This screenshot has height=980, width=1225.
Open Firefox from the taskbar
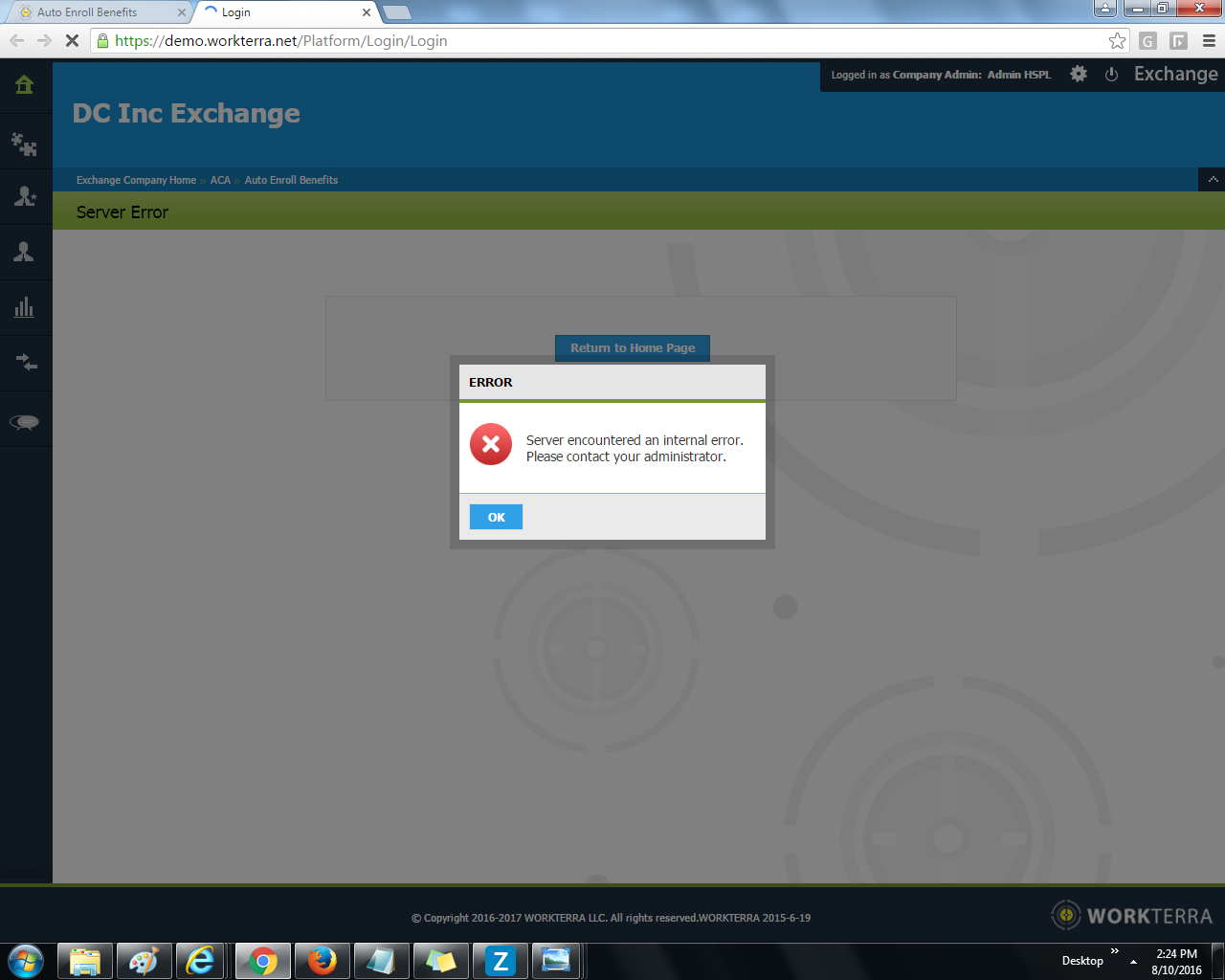click(x=323, y=960)
